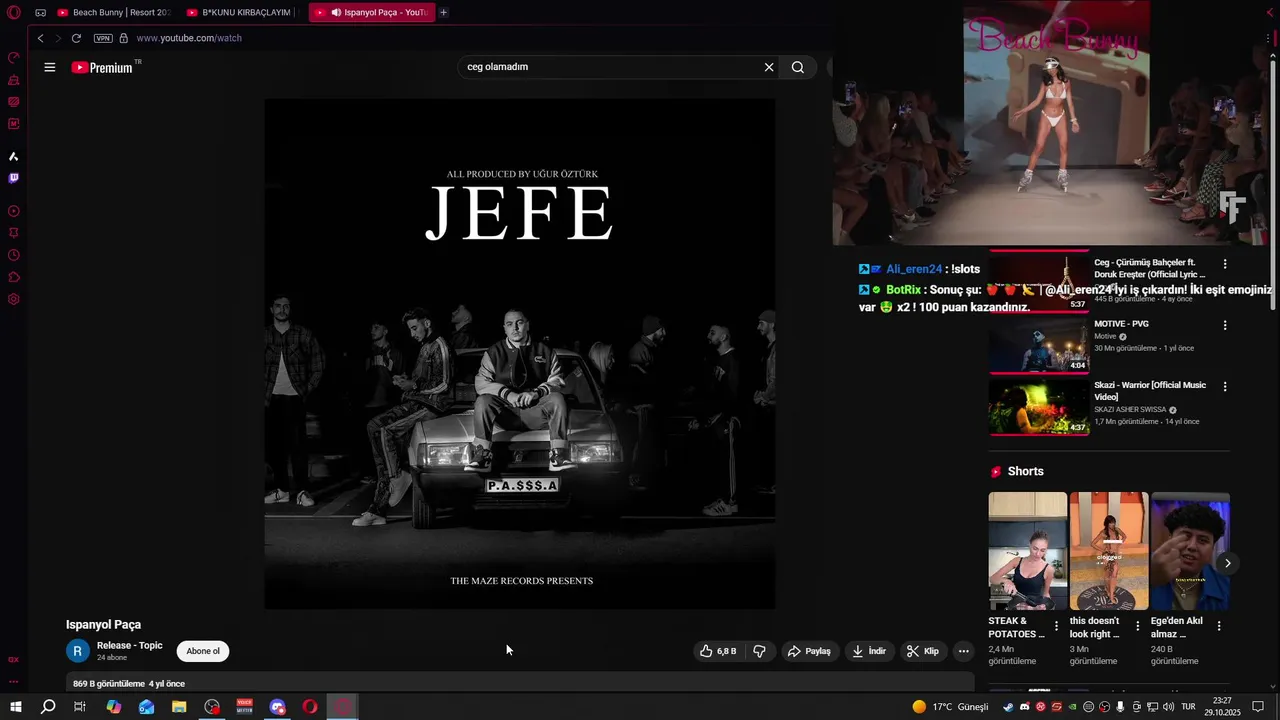Open the Player icon in Opera sidebar
This screenshot has height=720, width=1280.
14,211
